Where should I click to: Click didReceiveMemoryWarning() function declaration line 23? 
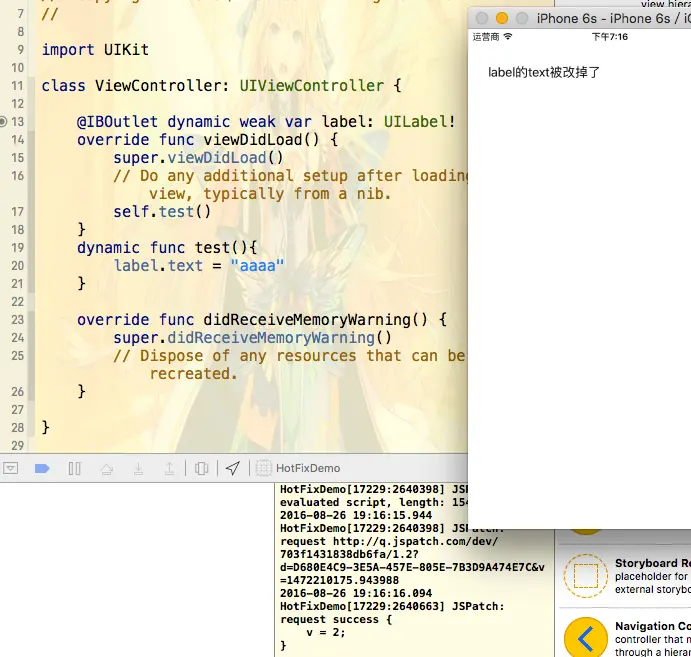(262, 319)
